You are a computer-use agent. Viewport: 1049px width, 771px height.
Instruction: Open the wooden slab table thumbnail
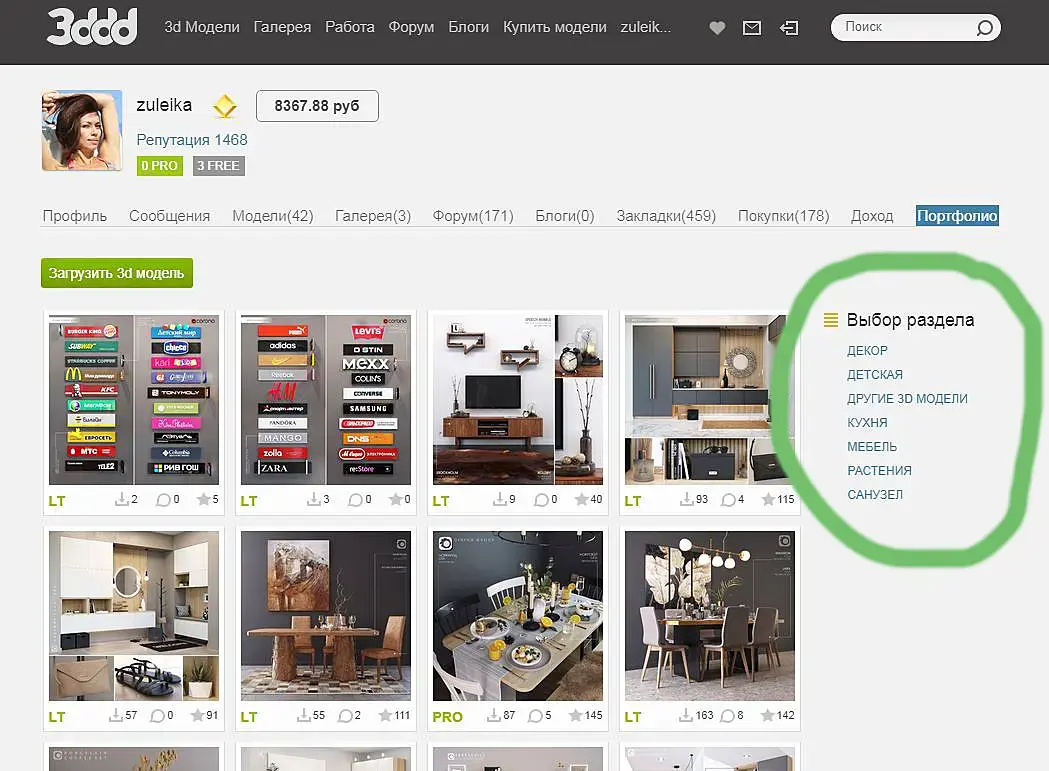(x=326, y=616)
